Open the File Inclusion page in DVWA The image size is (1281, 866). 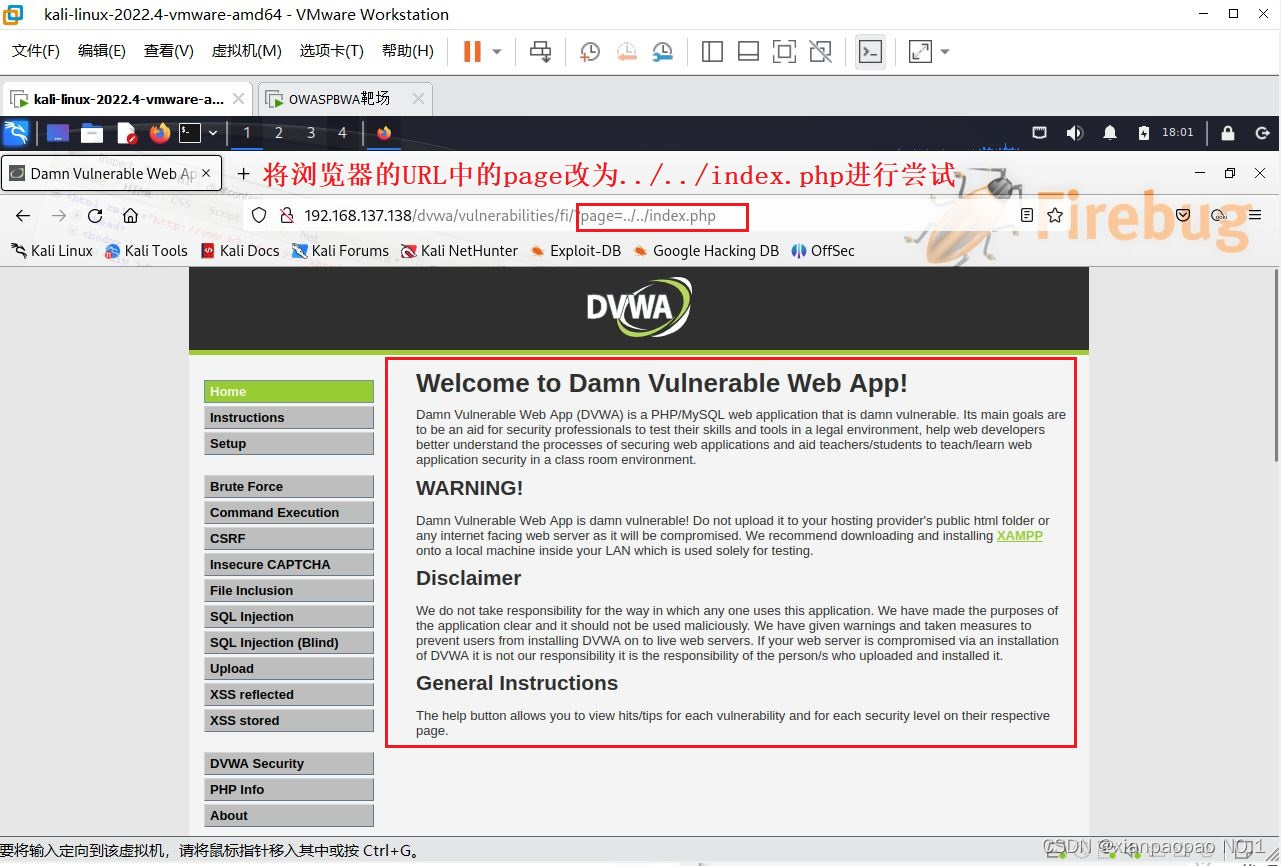(289, 591)
